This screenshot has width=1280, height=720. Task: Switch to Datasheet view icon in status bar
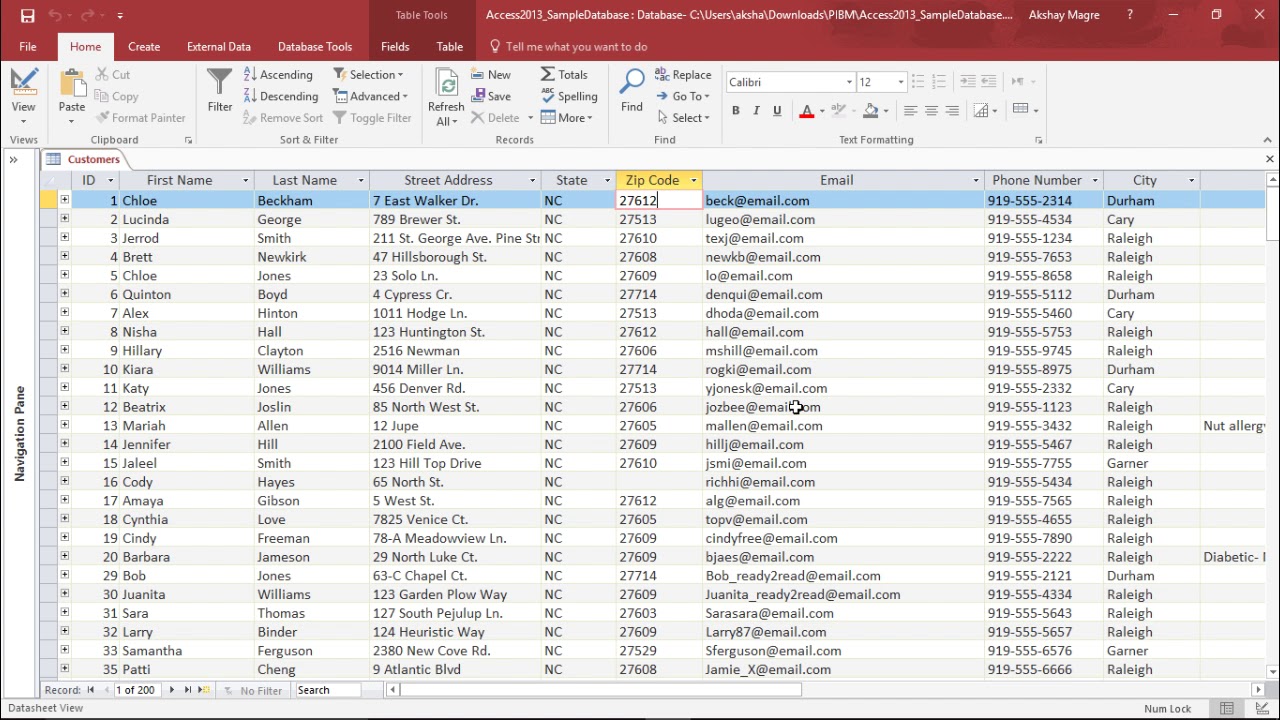point(1226,709)
